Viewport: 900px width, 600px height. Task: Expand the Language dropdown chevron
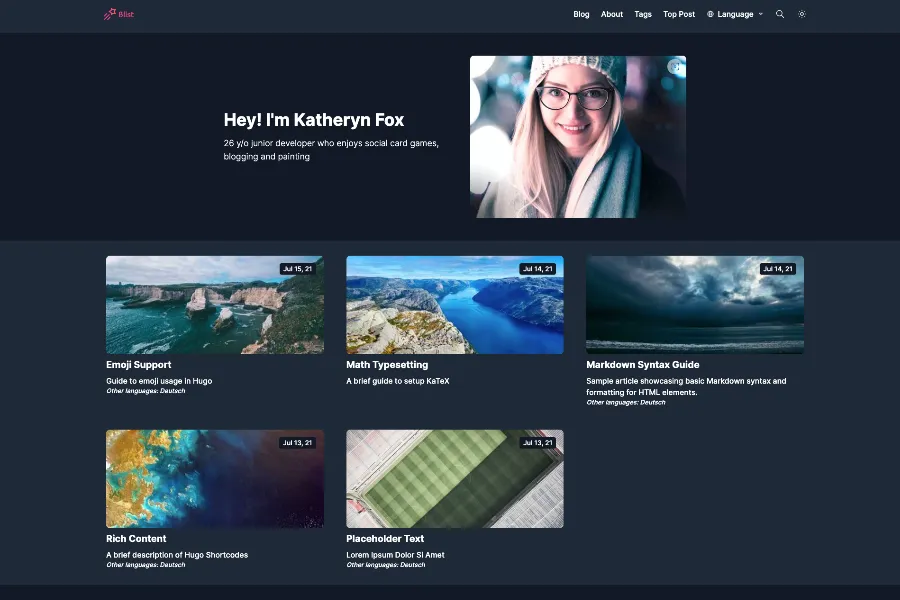[x=761, y=14]
